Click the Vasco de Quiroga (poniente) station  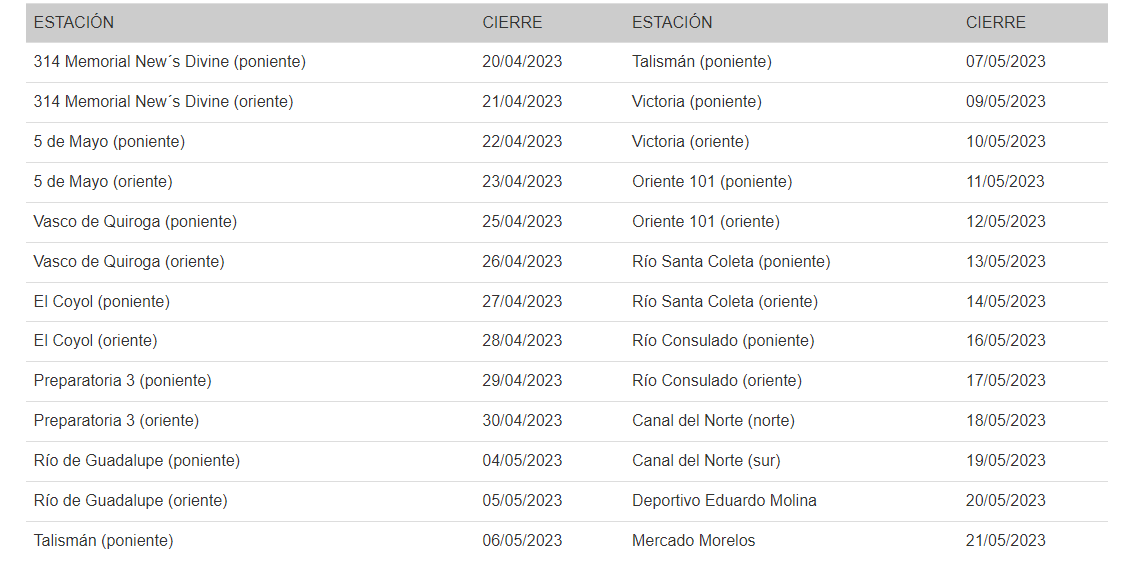tap(135, 222)
